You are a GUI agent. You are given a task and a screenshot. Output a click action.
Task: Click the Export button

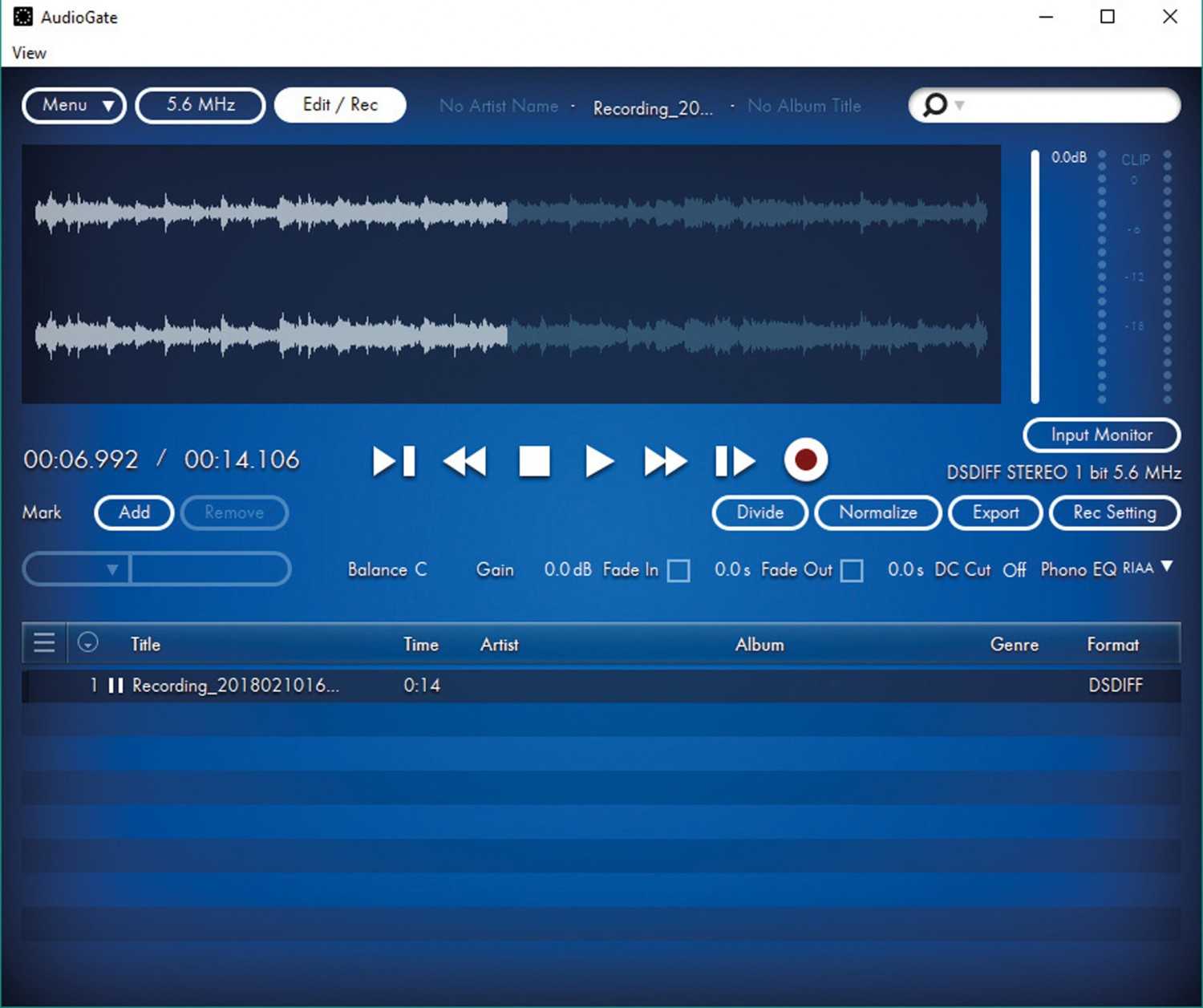[995, 512]
